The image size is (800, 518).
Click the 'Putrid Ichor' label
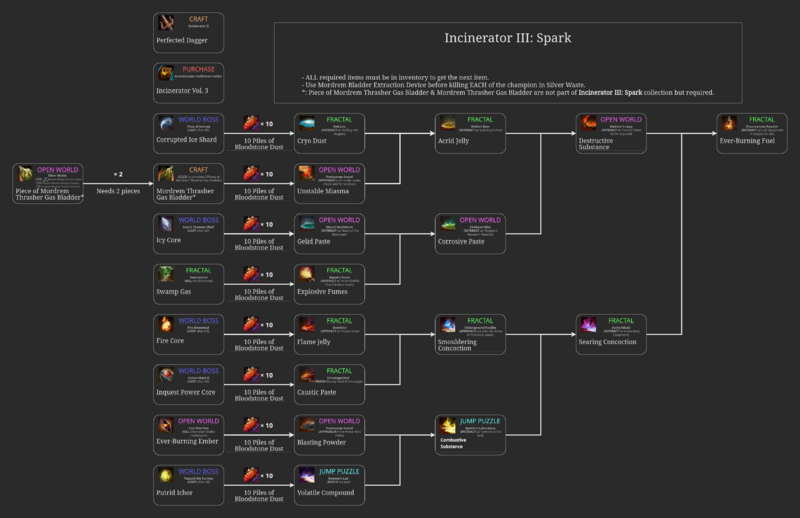pos(174,492)
